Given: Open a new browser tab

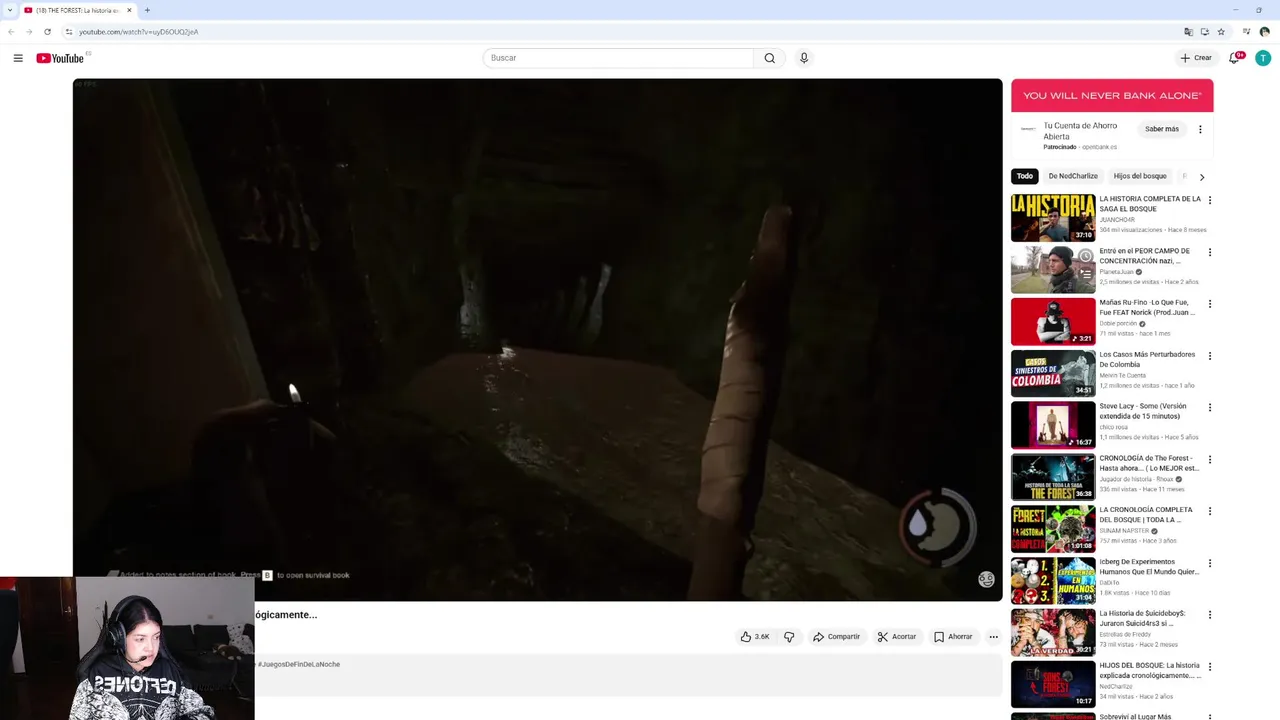Looking at the screenshot, I should click(x=147, y=10).
